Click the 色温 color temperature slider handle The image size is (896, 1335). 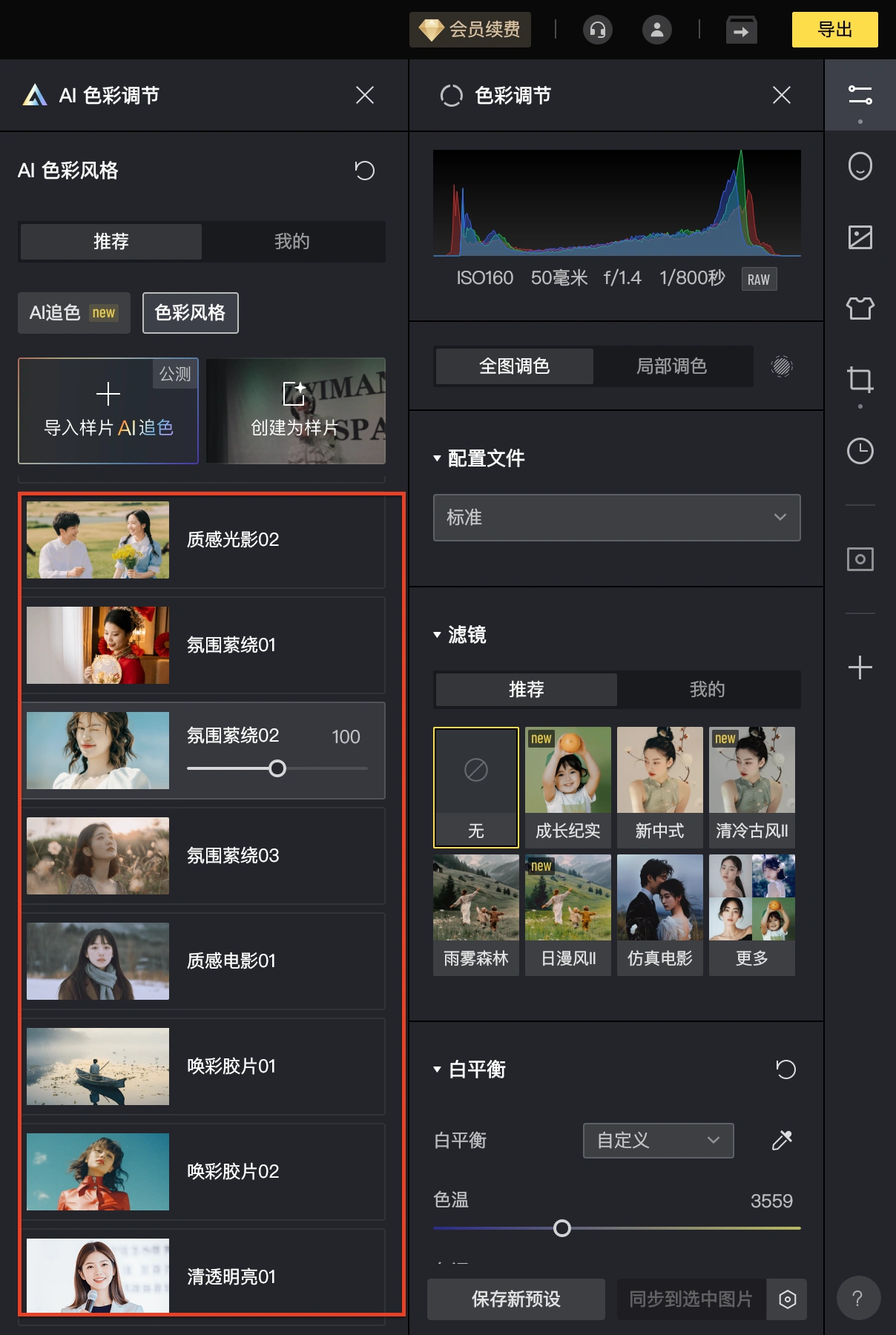562,1228
